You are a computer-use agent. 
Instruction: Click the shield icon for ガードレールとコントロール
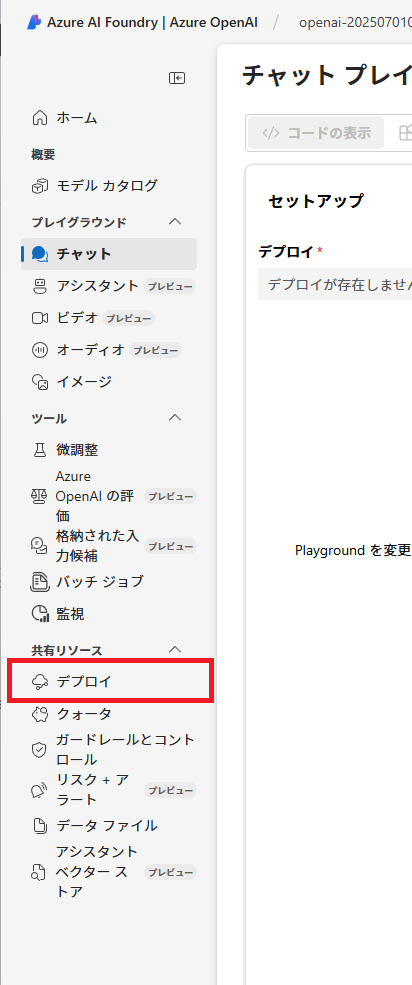[x=40, y=750]
